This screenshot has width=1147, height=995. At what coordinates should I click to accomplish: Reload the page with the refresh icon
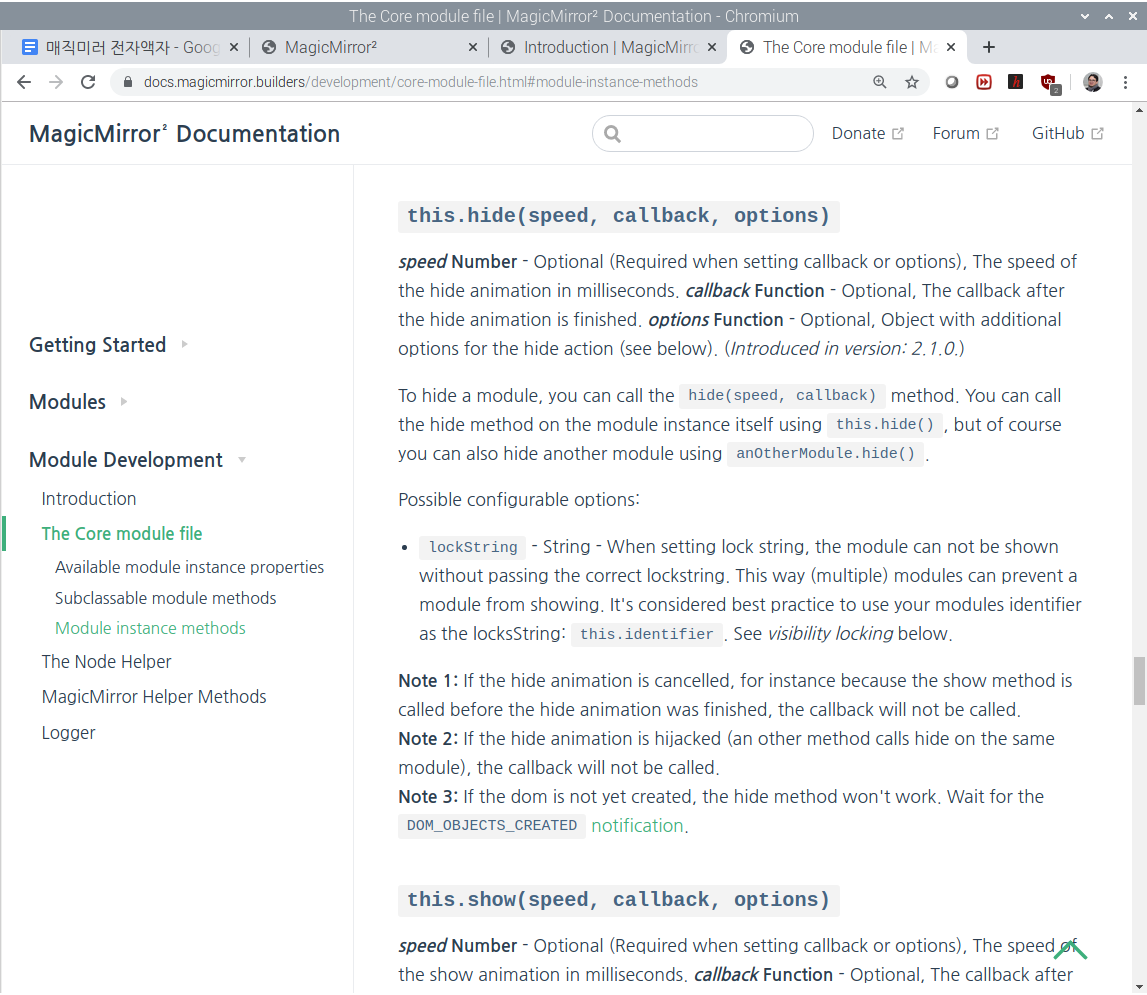(88, 82)
